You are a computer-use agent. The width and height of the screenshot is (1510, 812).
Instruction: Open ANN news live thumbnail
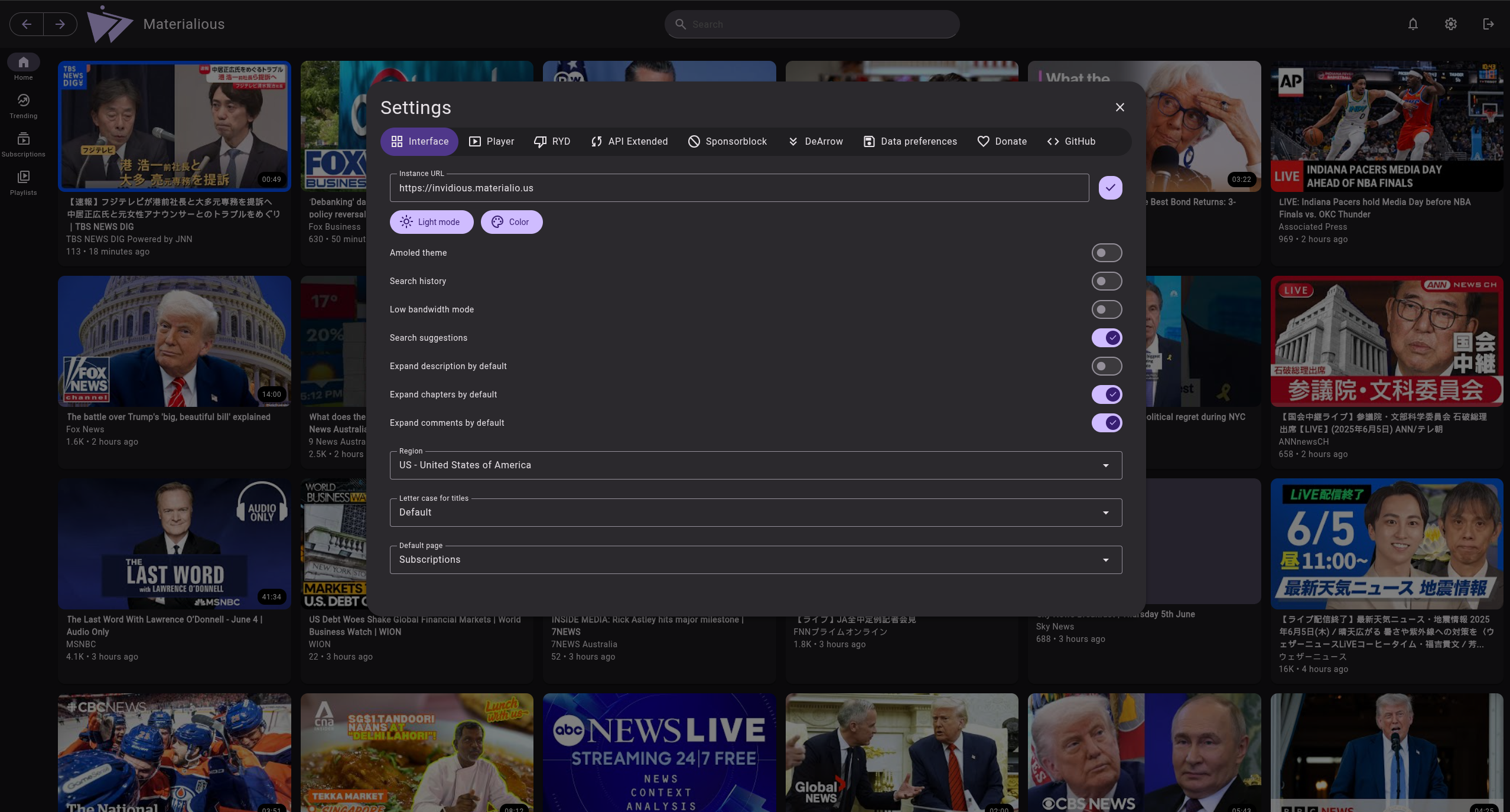point(1387,341)
